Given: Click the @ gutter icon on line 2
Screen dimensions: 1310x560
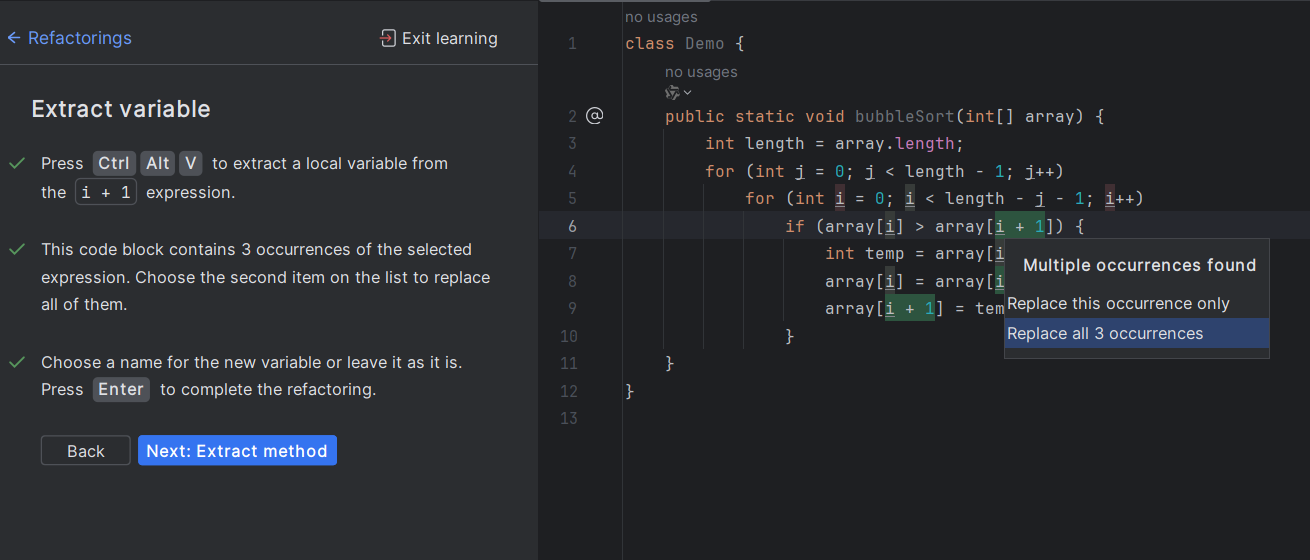Looking at the screenshot, I should (x=594, y=116).
